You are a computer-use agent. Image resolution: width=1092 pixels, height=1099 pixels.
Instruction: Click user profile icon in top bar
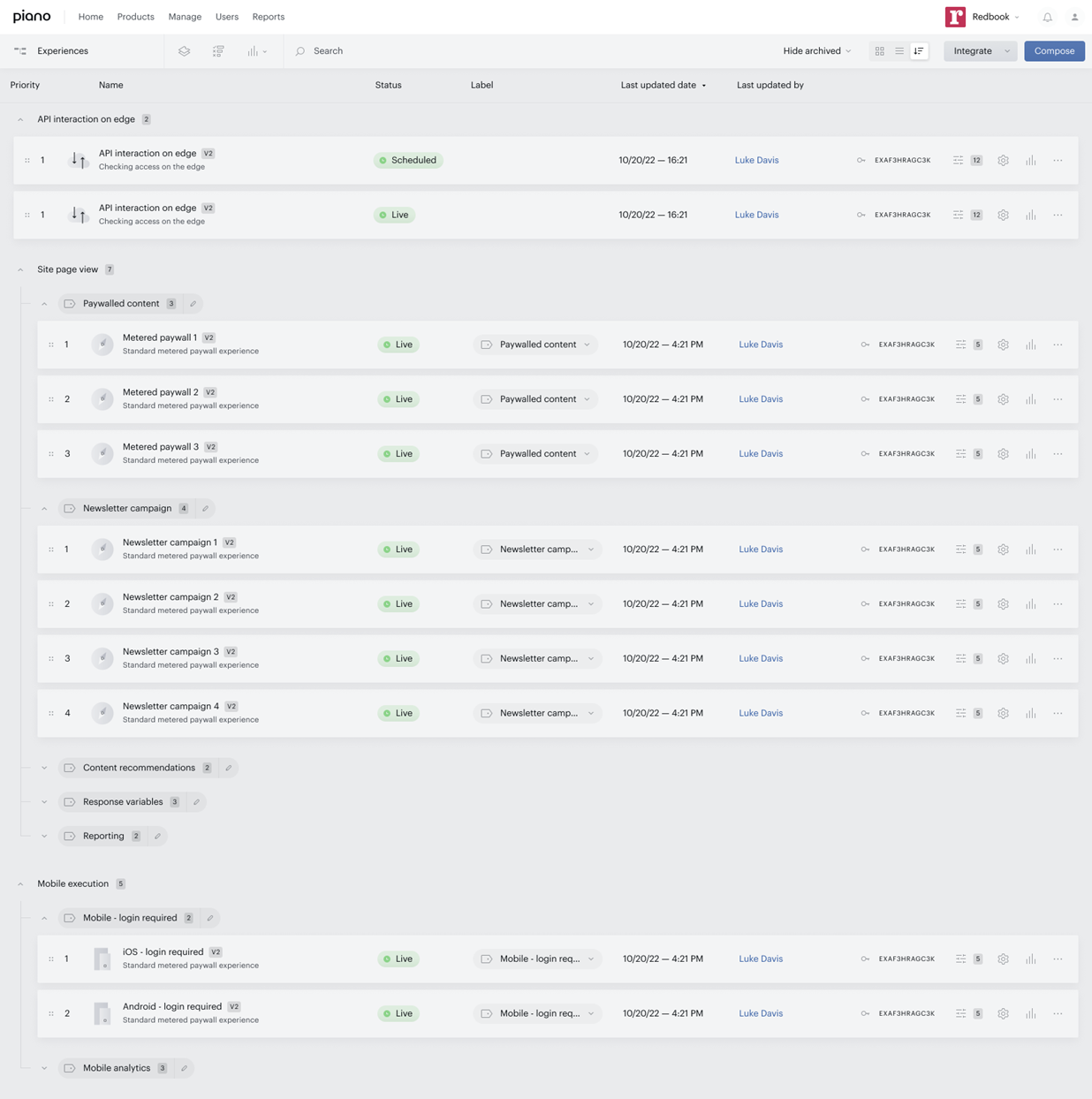click(1074, 17)
